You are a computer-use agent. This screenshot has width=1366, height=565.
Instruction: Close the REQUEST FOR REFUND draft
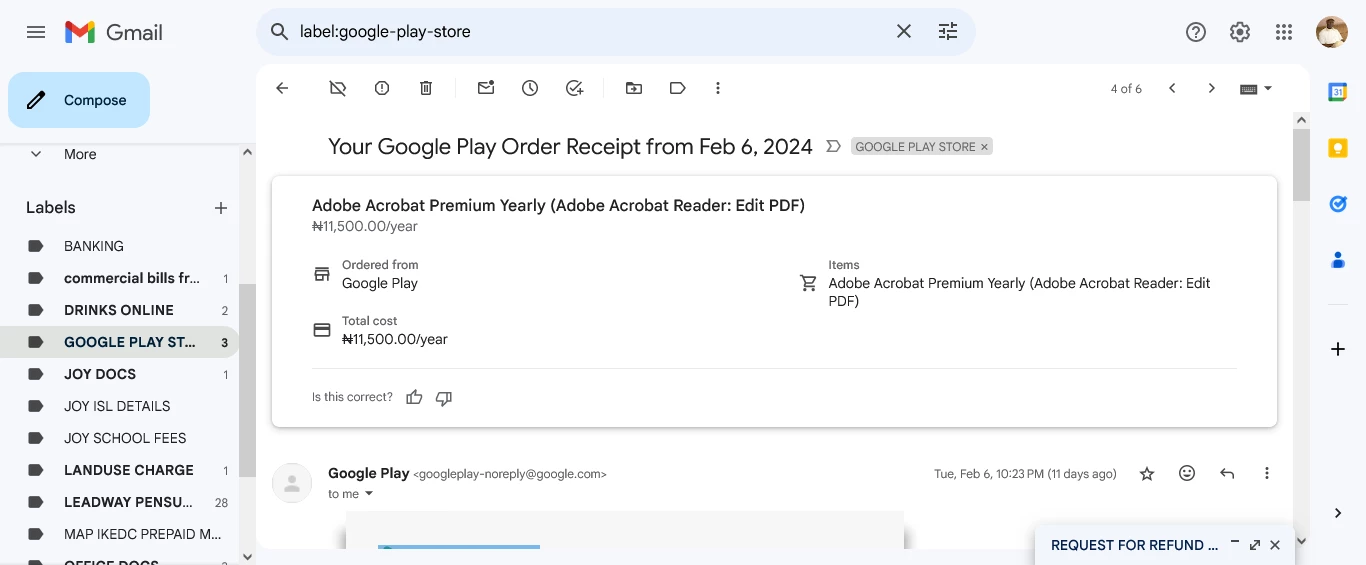1275,545
